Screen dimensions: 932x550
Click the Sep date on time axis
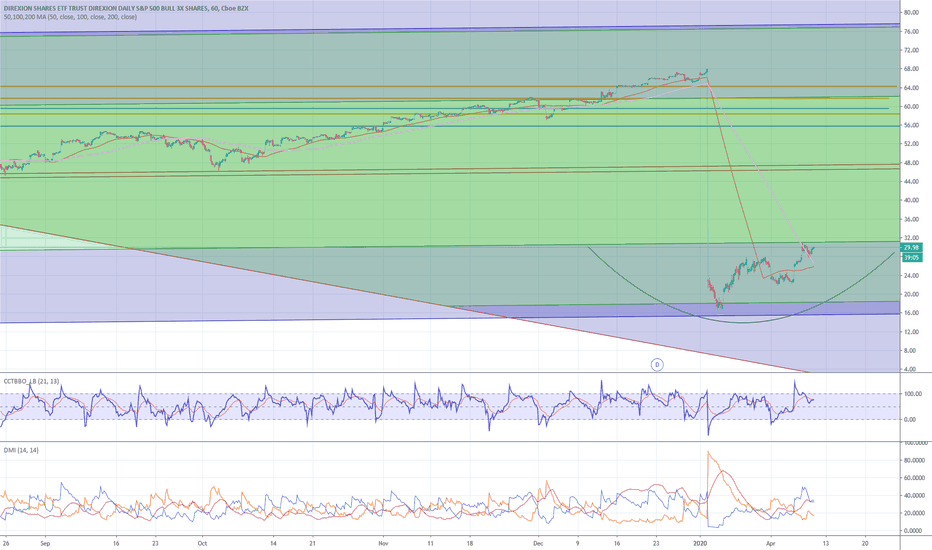46,543
